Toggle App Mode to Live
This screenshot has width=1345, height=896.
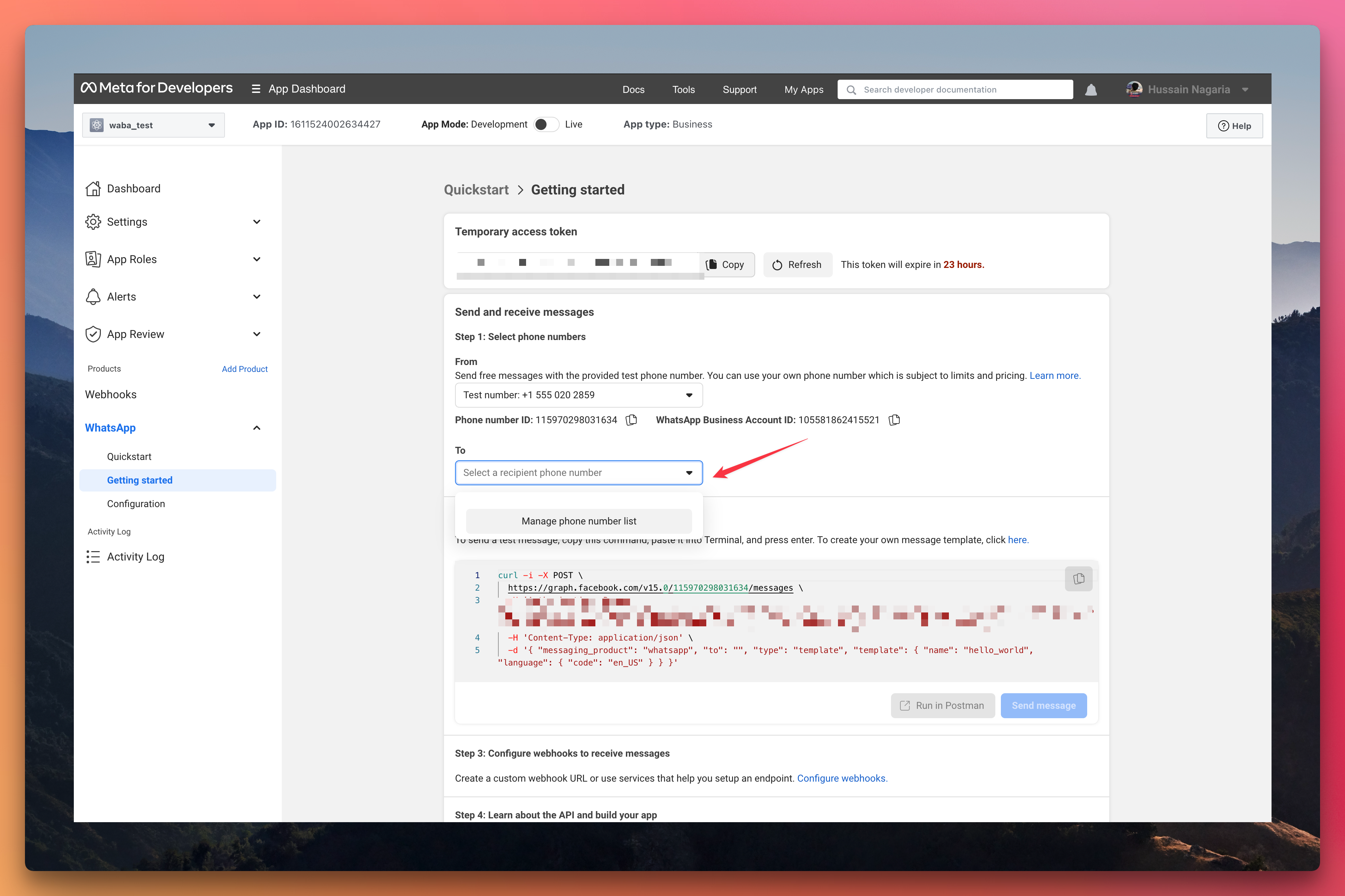coord(545,124)
